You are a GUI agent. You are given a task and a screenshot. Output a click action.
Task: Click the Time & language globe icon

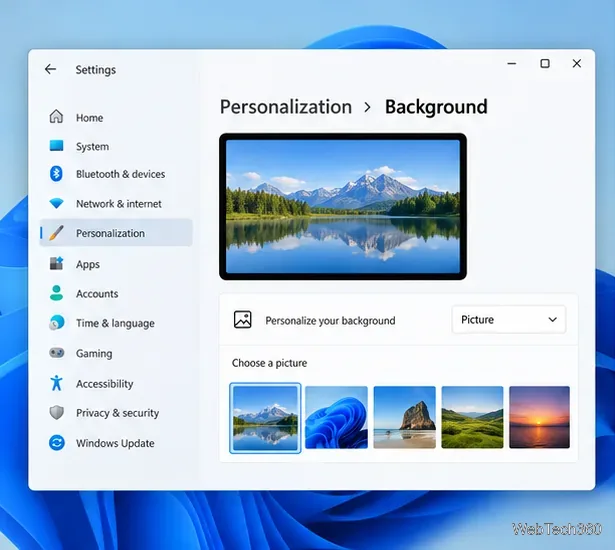57,322
